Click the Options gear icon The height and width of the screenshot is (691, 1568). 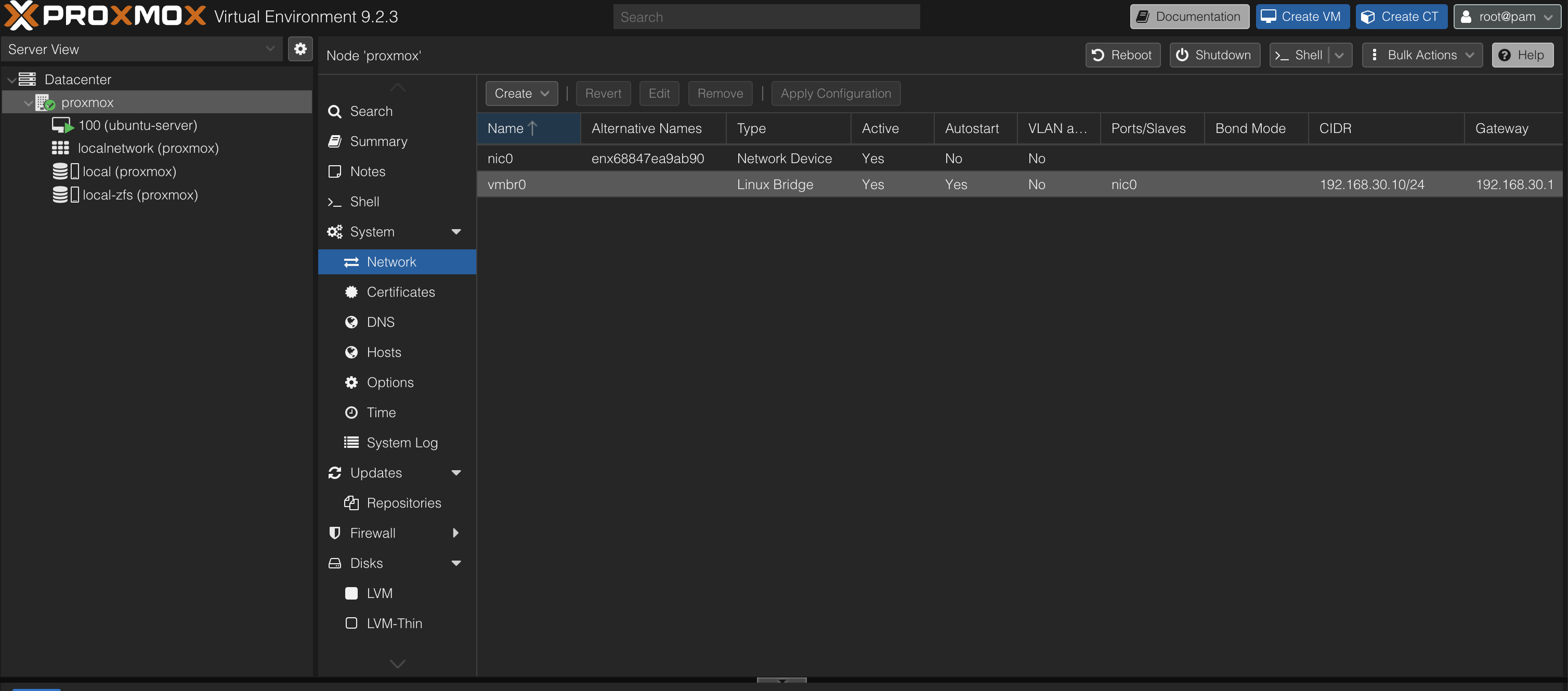[351, 382]
